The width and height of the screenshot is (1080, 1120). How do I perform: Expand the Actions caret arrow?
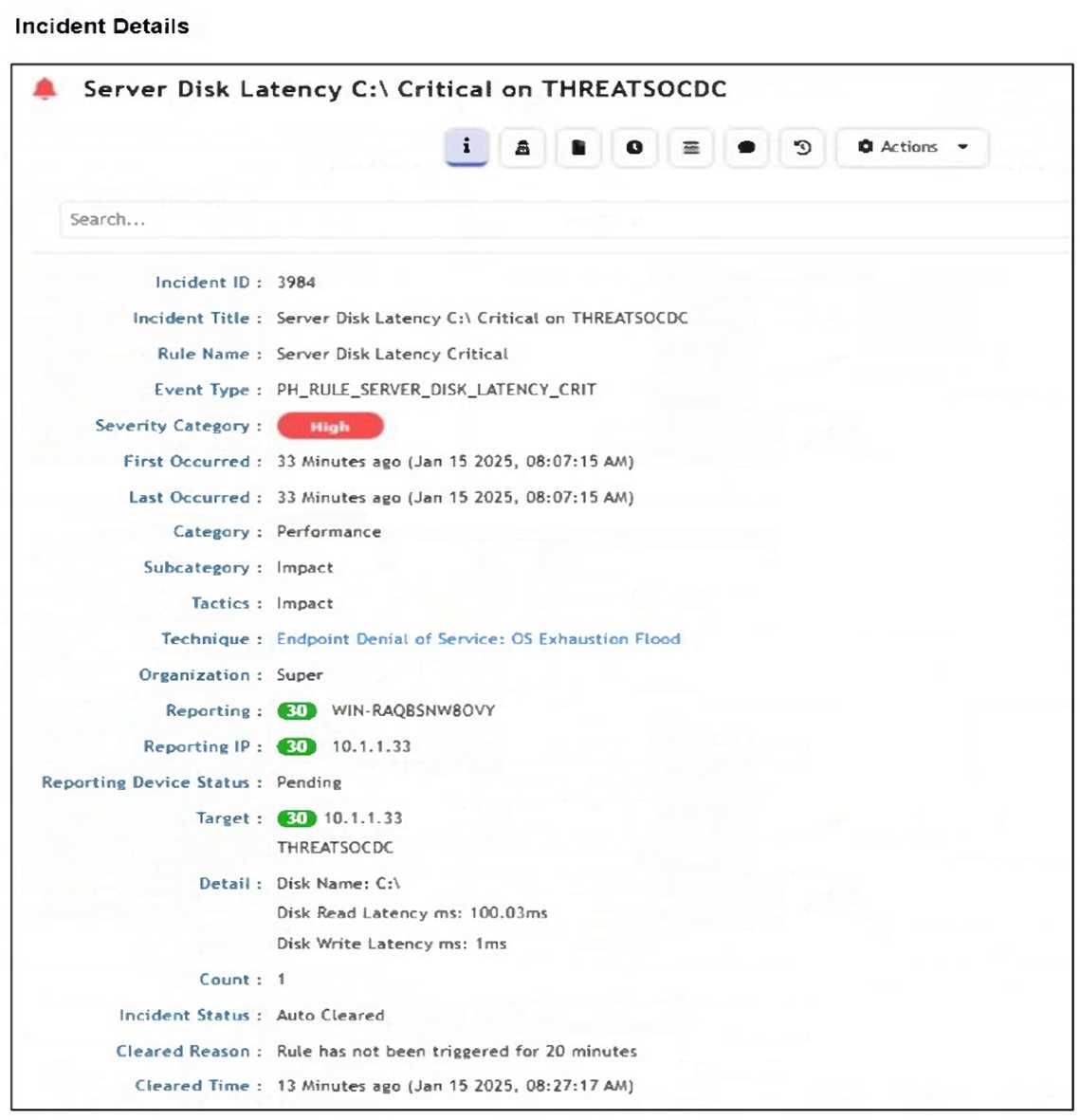click(x=962, y=147)
